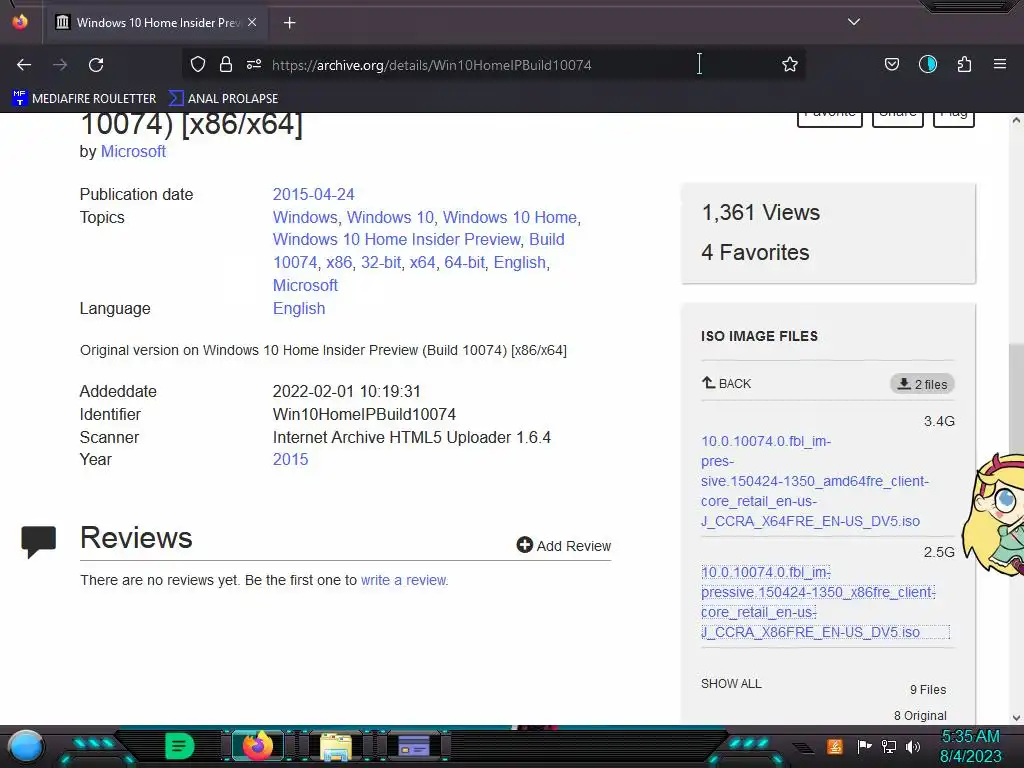Viewport: 1024px width, 768px height.
Task: Open the site permissions icon in address bar
Action: [254, 64]
